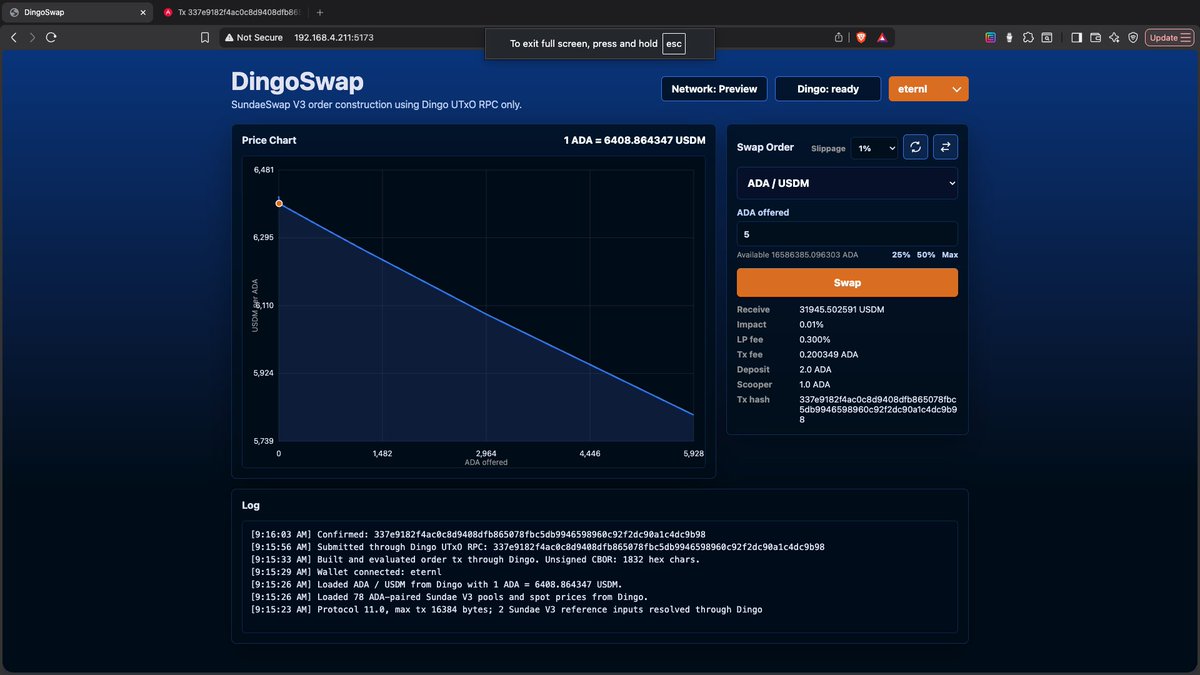Image resolution: width=1200 pixels, height=675 pixels.
Task: Select the 25% amount shortcut
Action: (901, 255)
